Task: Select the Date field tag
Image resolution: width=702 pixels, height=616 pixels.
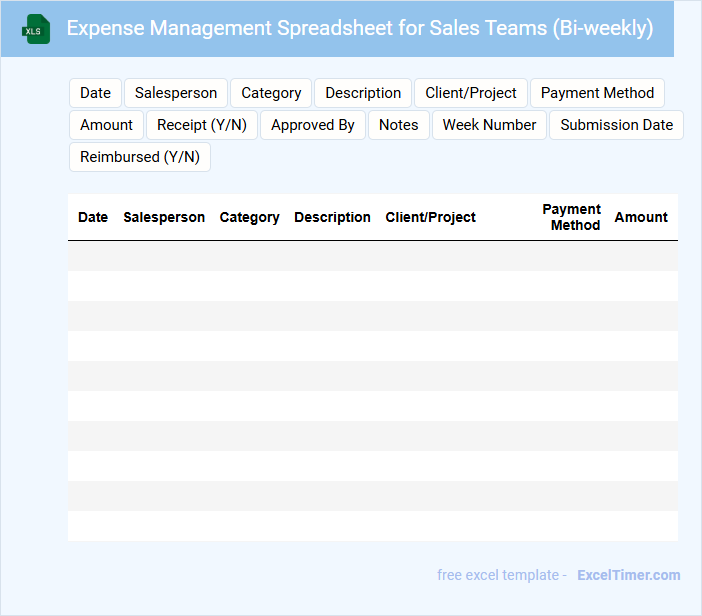Action: 95,93
